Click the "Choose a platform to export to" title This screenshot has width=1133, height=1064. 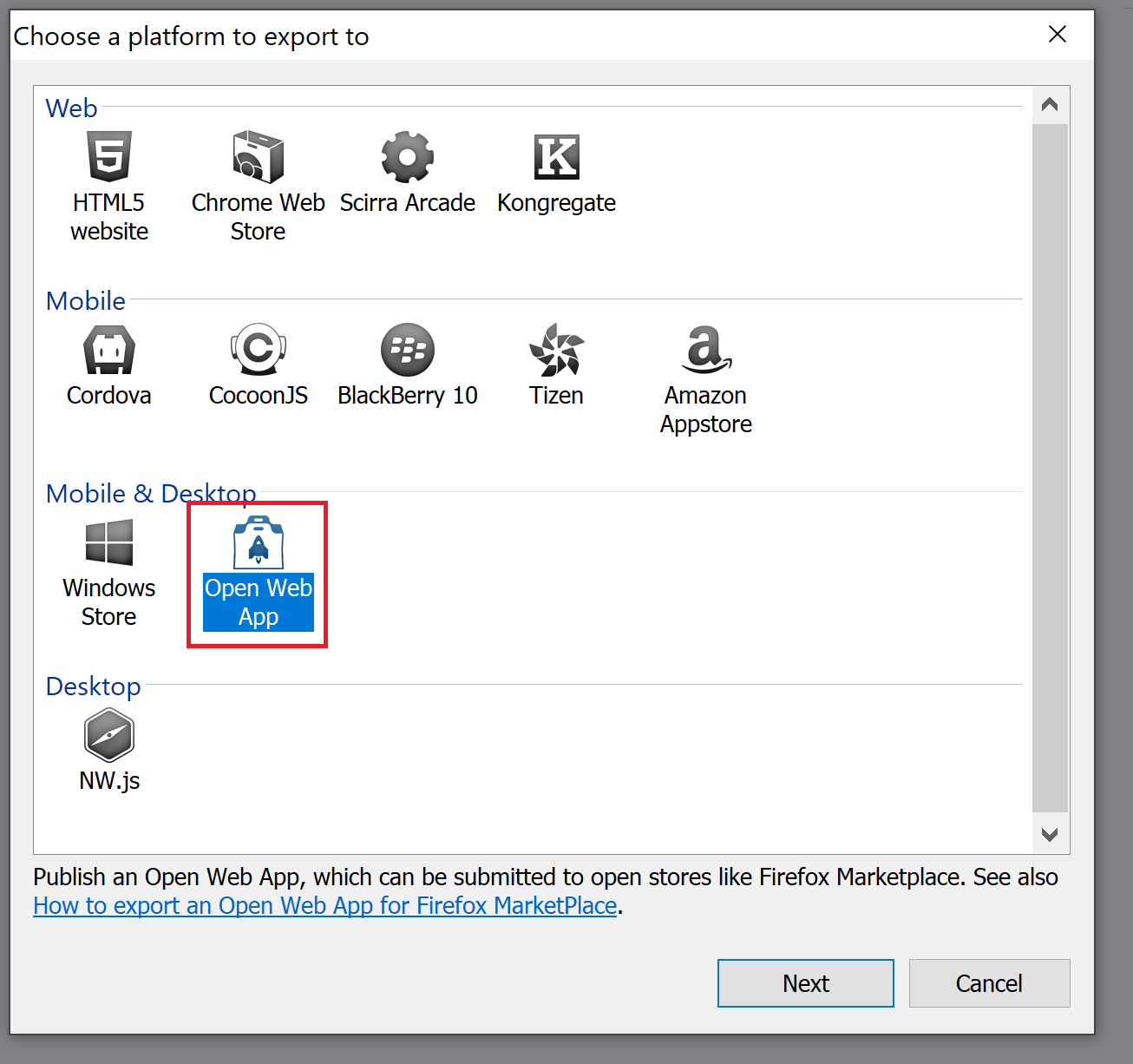(191, 36)
